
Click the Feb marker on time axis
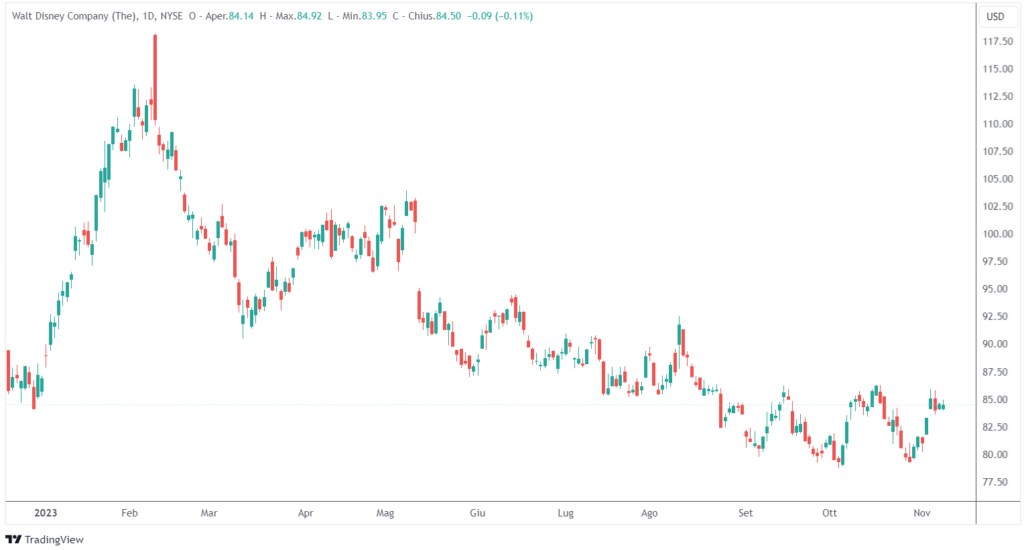pos(128,513)
